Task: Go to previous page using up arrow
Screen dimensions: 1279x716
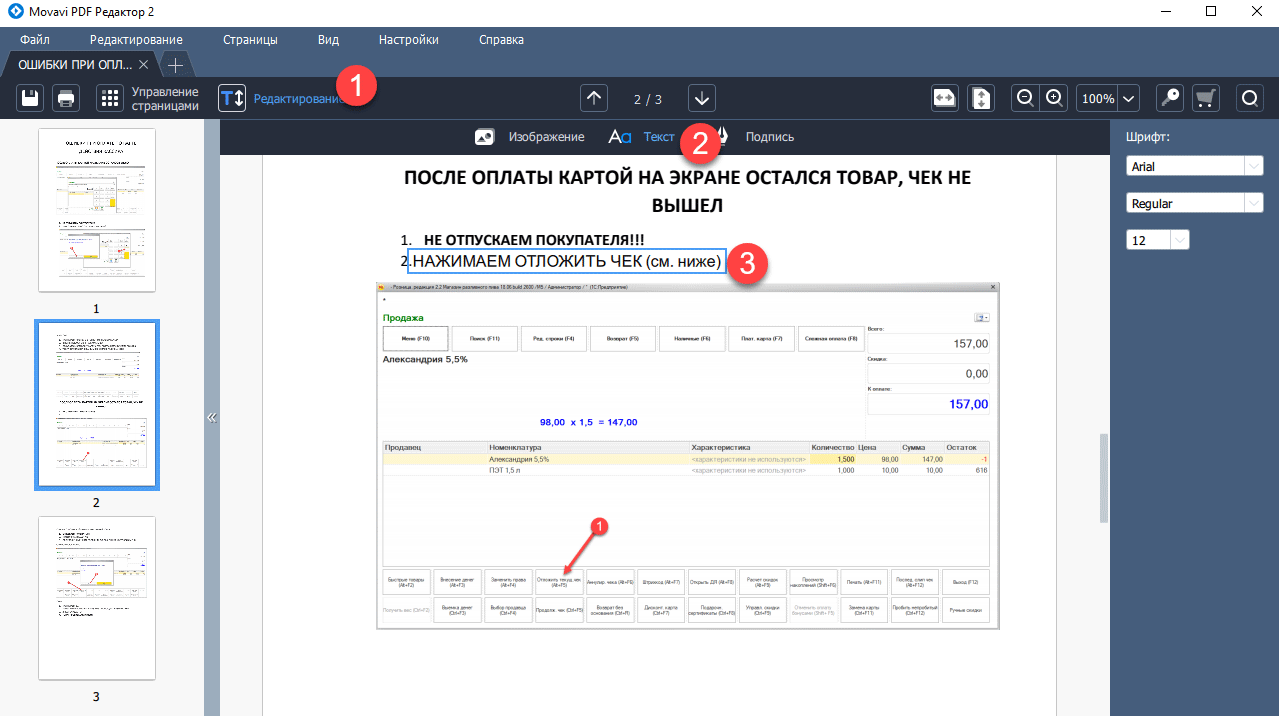Action: 594,98
